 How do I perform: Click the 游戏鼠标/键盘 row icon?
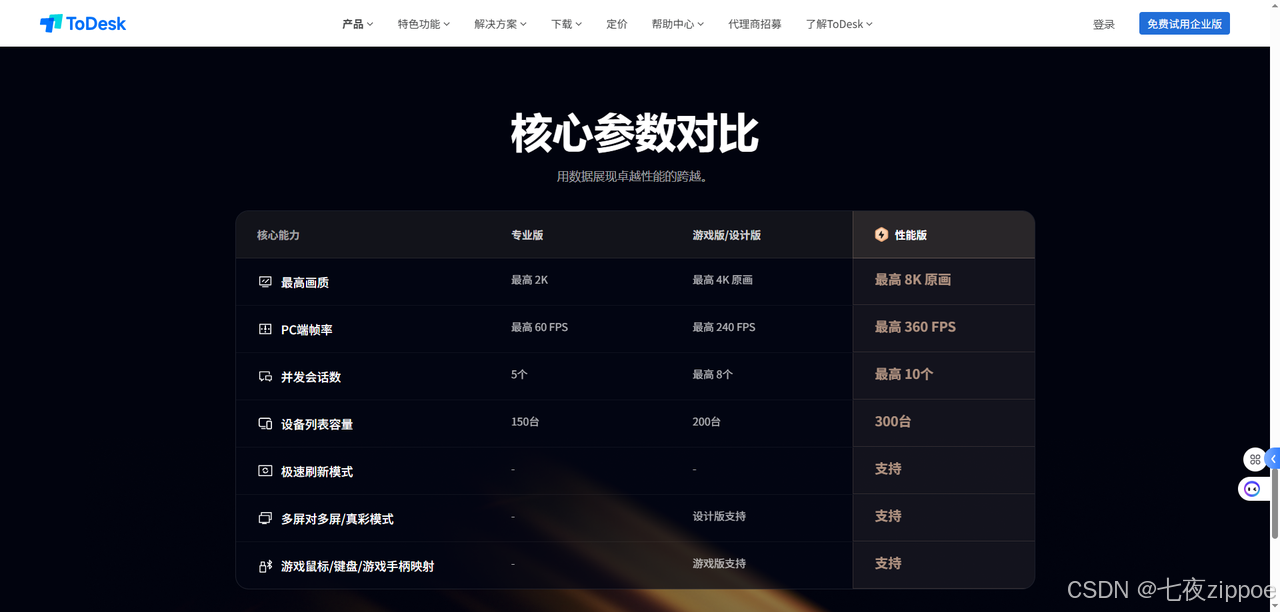pos(265,566)
